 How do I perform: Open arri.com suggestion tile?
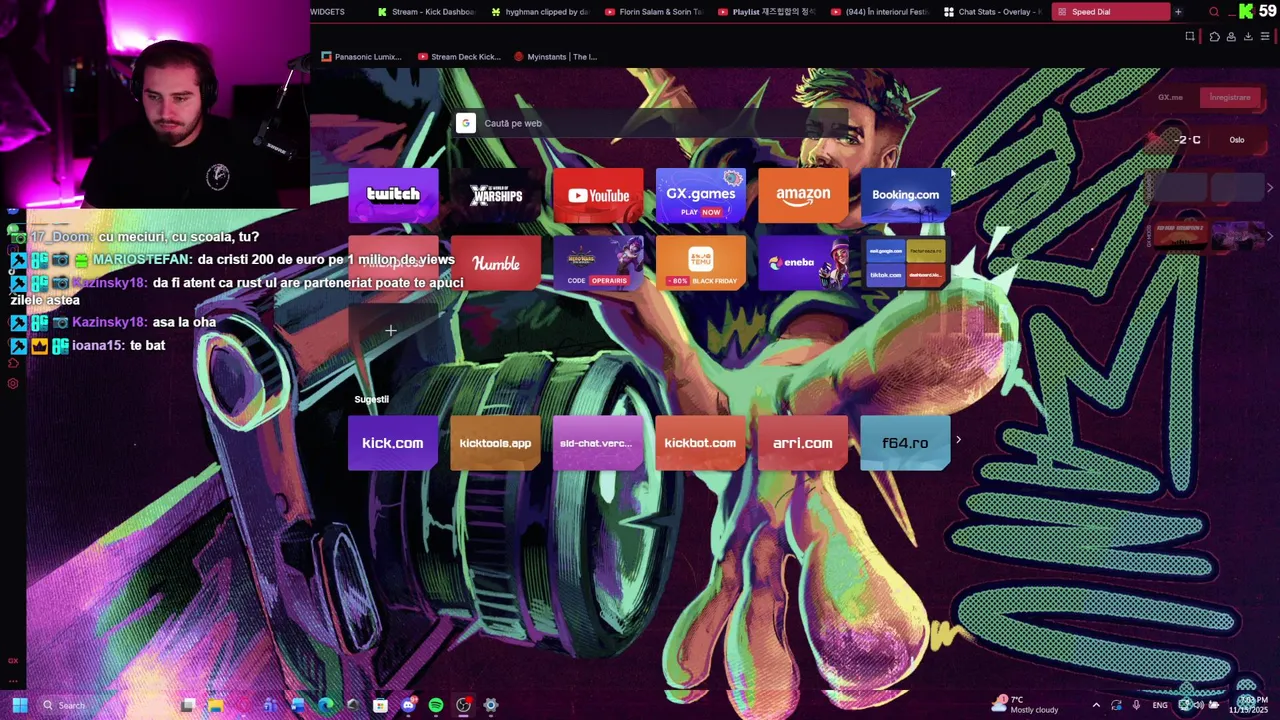point(803,443)
